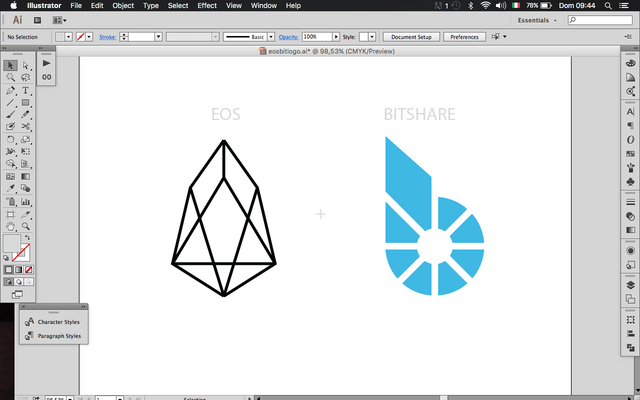The image size is (640, 400).
Task: Swap fill and stroke colors
Action: pyautogui.click(x=27, y=237)
